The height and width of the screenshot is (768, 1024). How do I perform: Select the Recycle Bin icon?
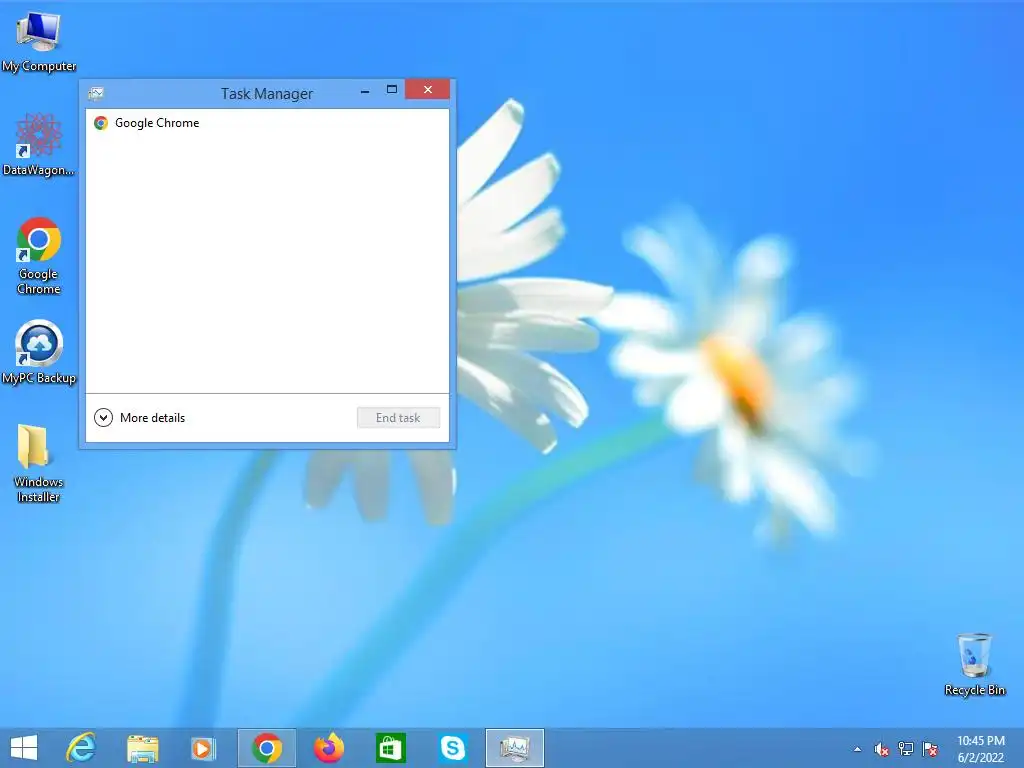(974, 664)
